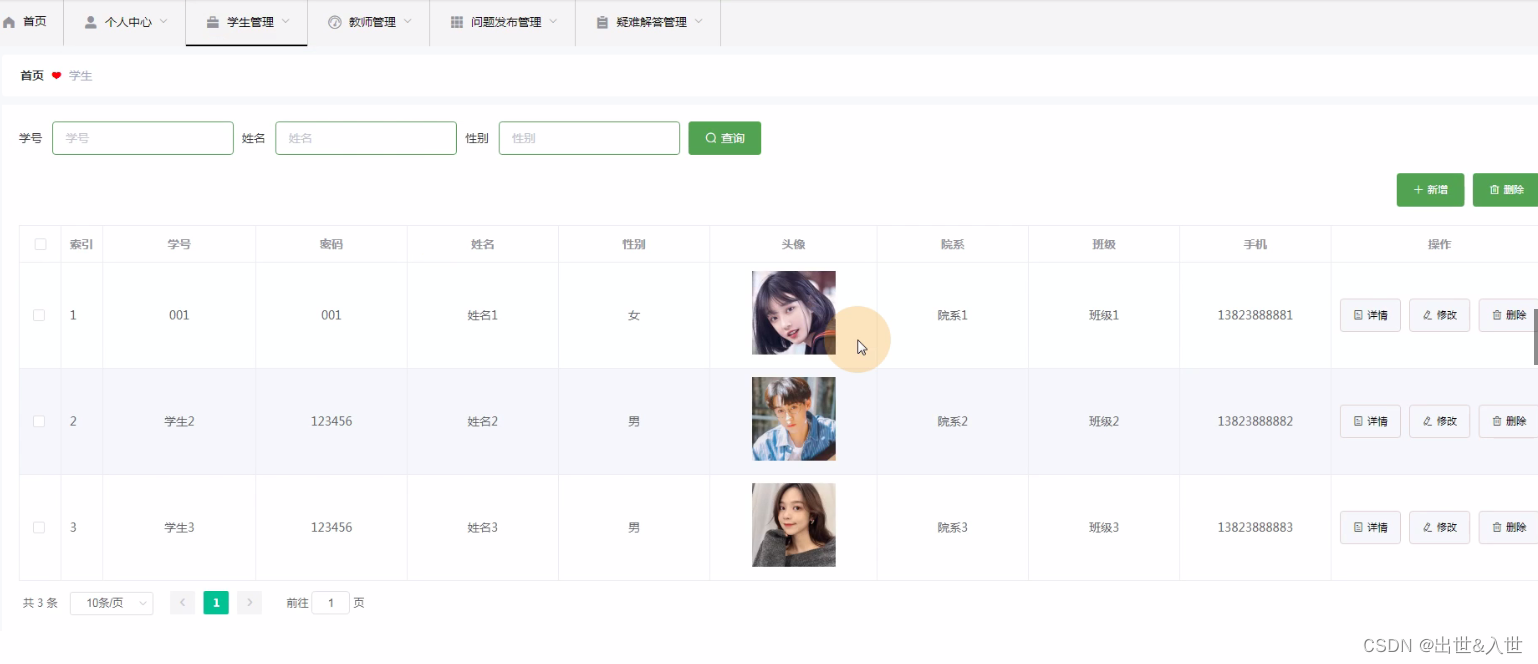The width and height of the screenshot is (1538, 664).
Task: Open the 10条/页 page size dropdown
Action: click(111, 602)
